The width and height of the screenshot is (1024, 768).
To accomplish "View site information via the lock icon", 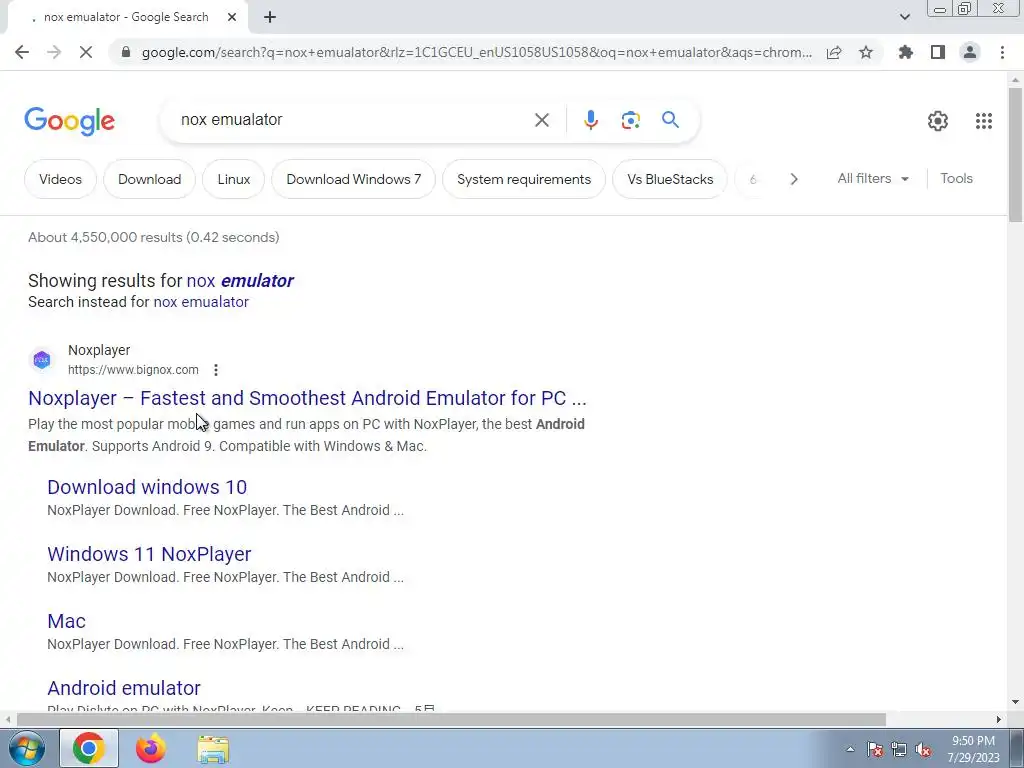I will pos(126,52).
